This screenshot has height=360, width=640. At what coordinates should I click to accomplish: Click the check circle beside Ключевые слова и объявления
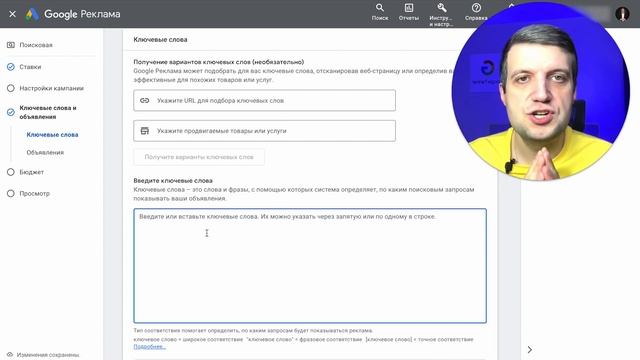11,112
